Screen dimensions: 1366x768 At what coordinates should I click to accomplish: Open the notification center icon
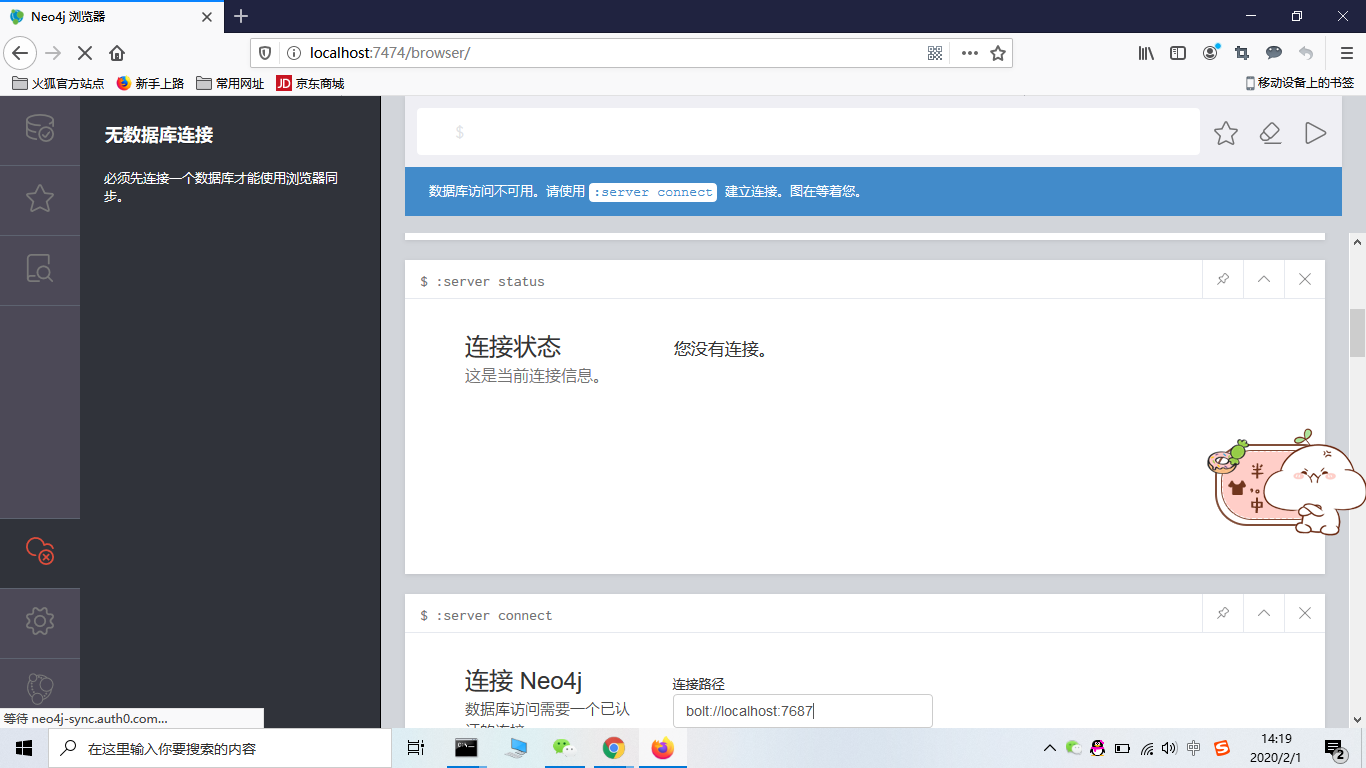1335,748
